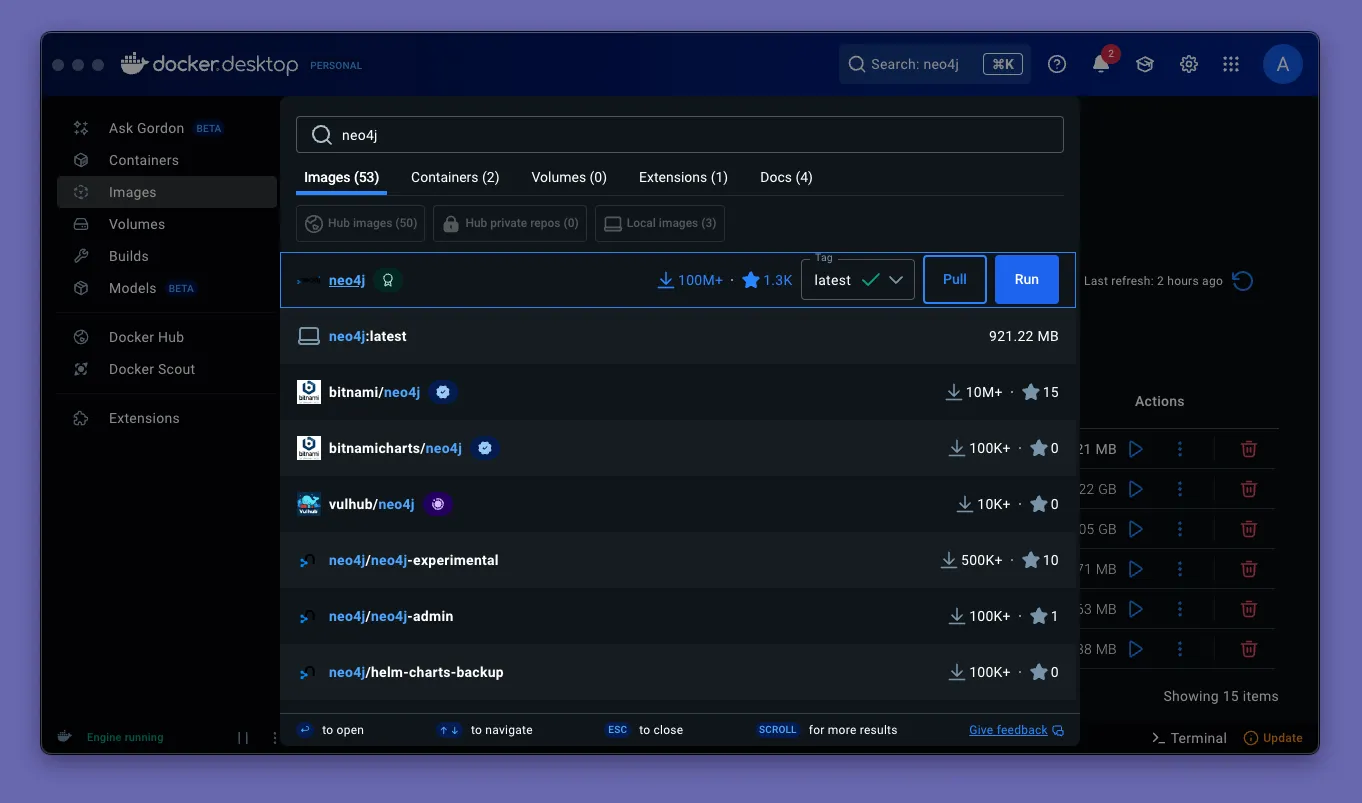The width and height of the screenshot is (1362, 803).
Task: Open Settings gear icon in header
Action: 1189,64
